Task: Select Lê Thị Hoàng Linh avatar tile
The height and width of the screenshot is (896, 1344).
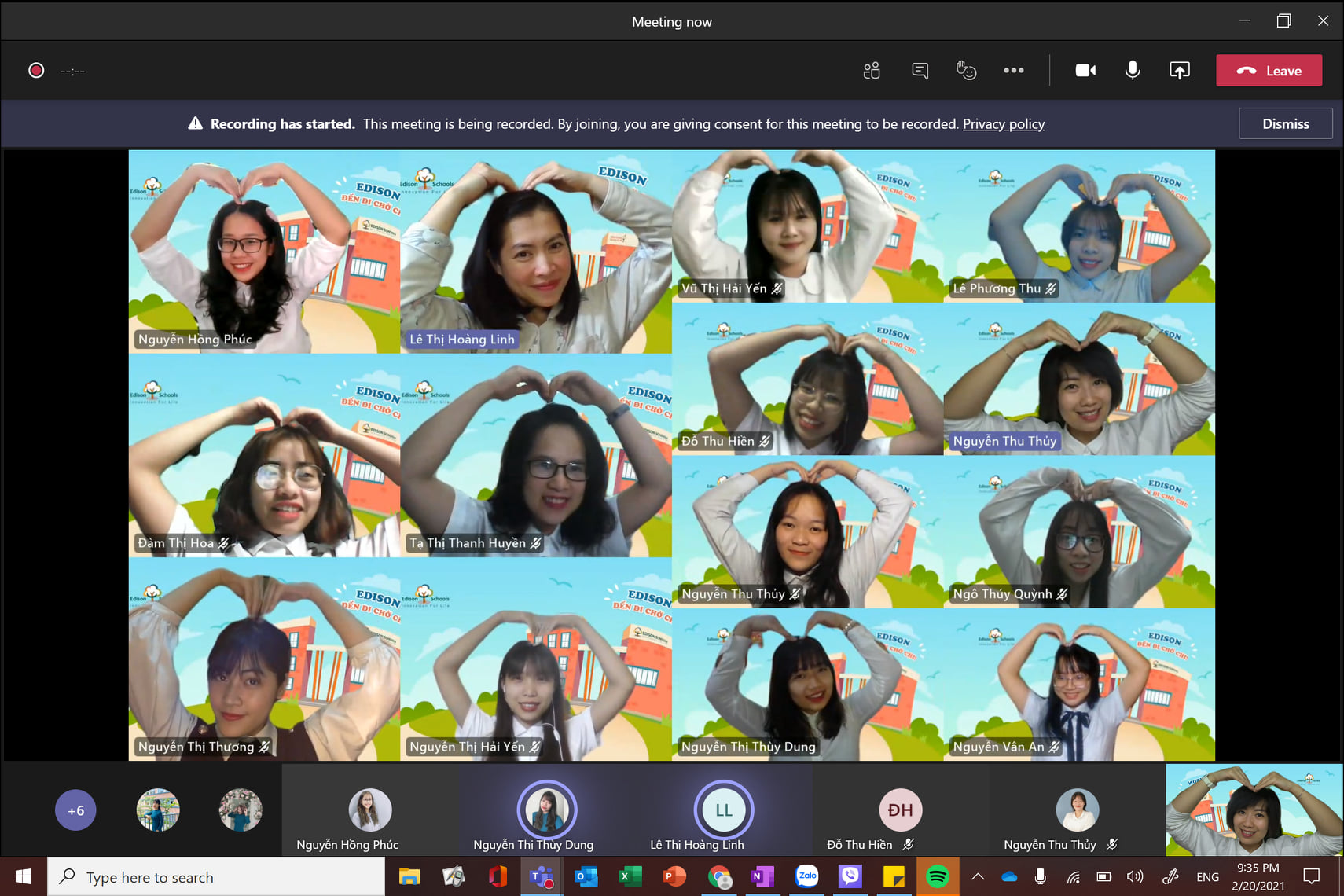Action: point(723,811)
